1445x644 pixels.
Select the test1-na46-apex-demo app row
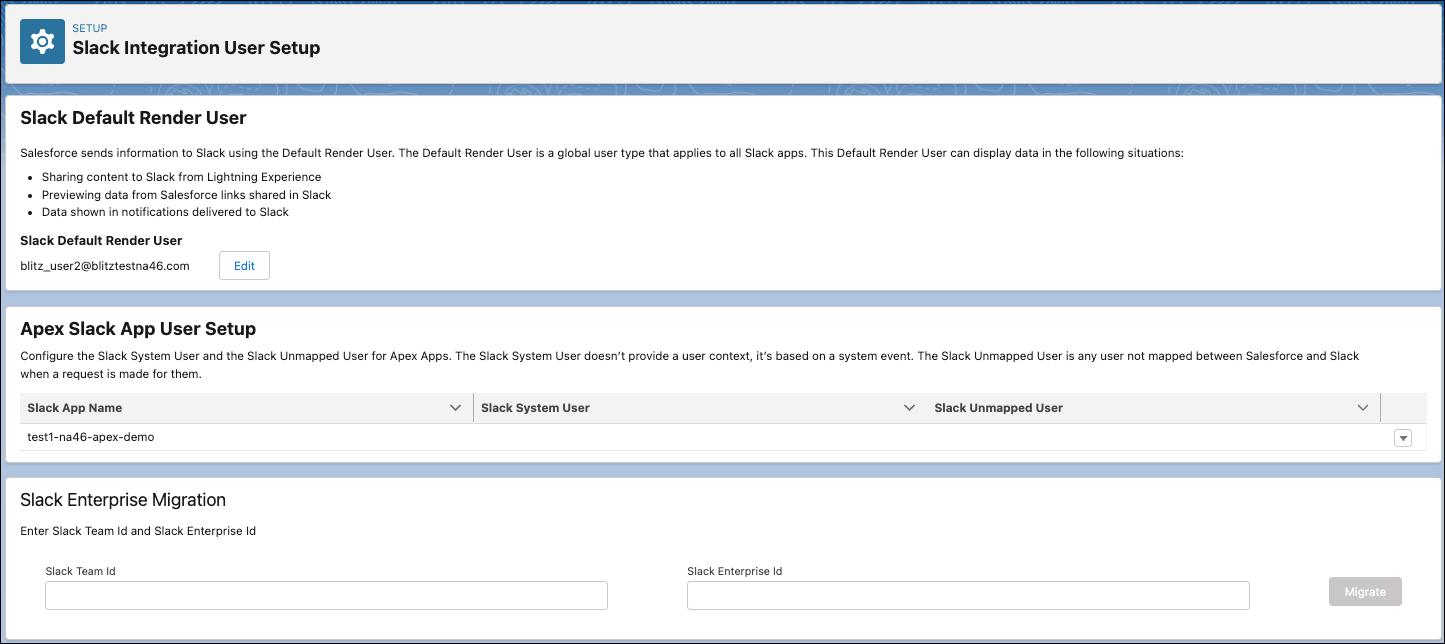(91, 437)
